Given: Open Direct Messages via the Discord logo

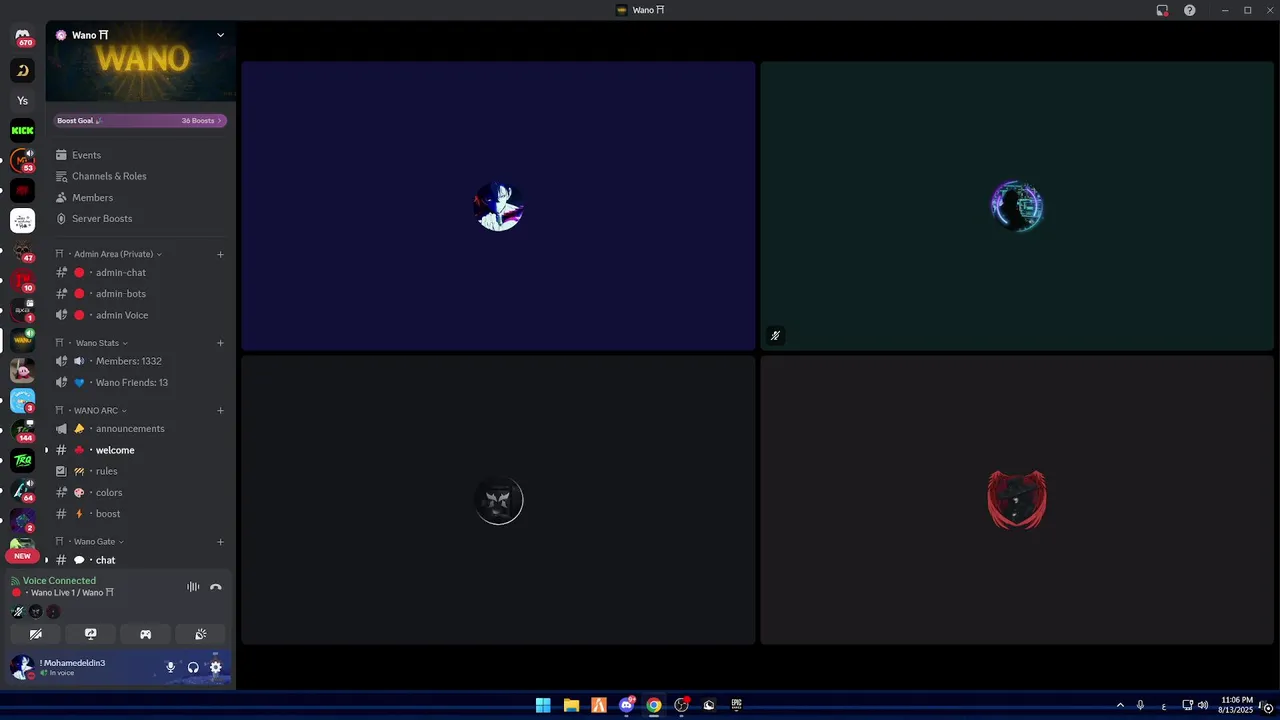Looking at the screenshot, I should (22, 37).
